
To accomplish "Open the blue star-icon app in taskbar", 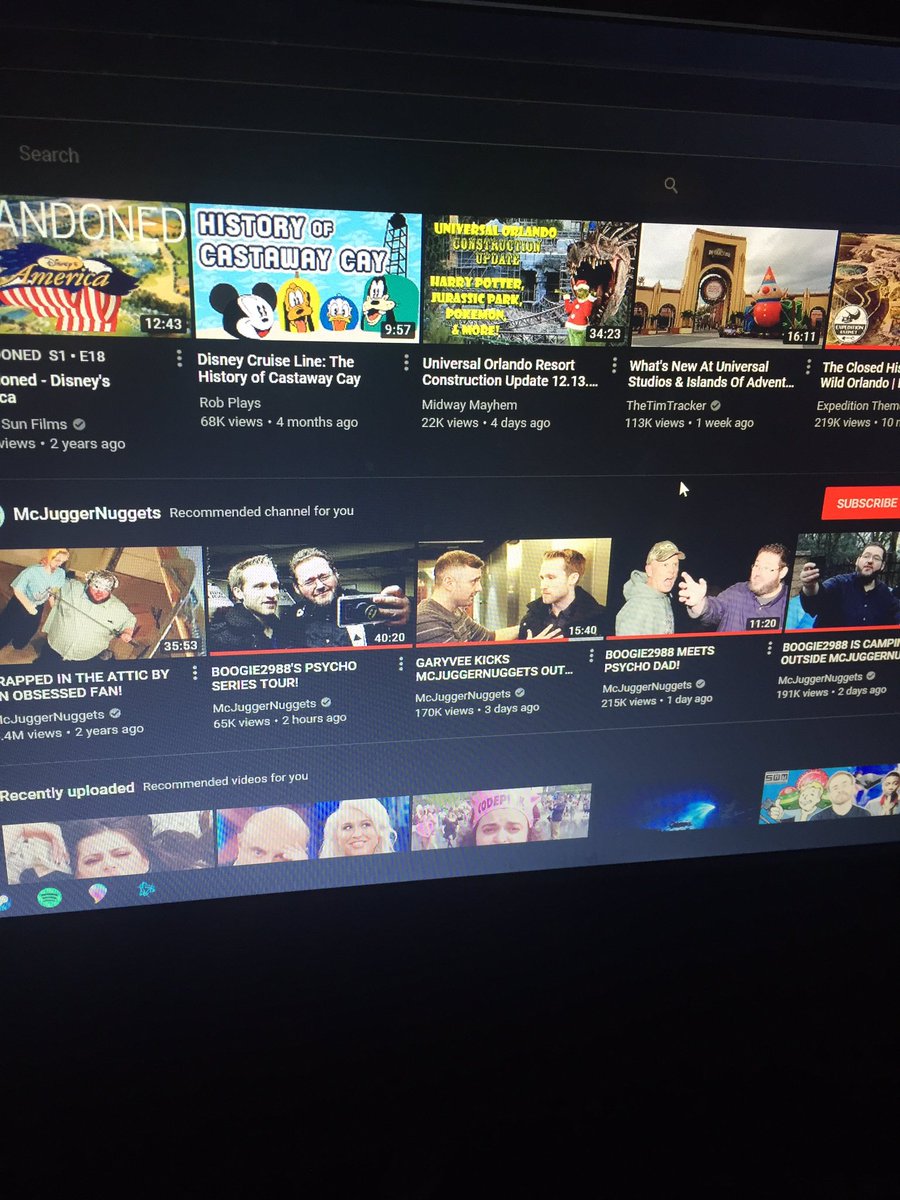I will (x=146, y=888).
